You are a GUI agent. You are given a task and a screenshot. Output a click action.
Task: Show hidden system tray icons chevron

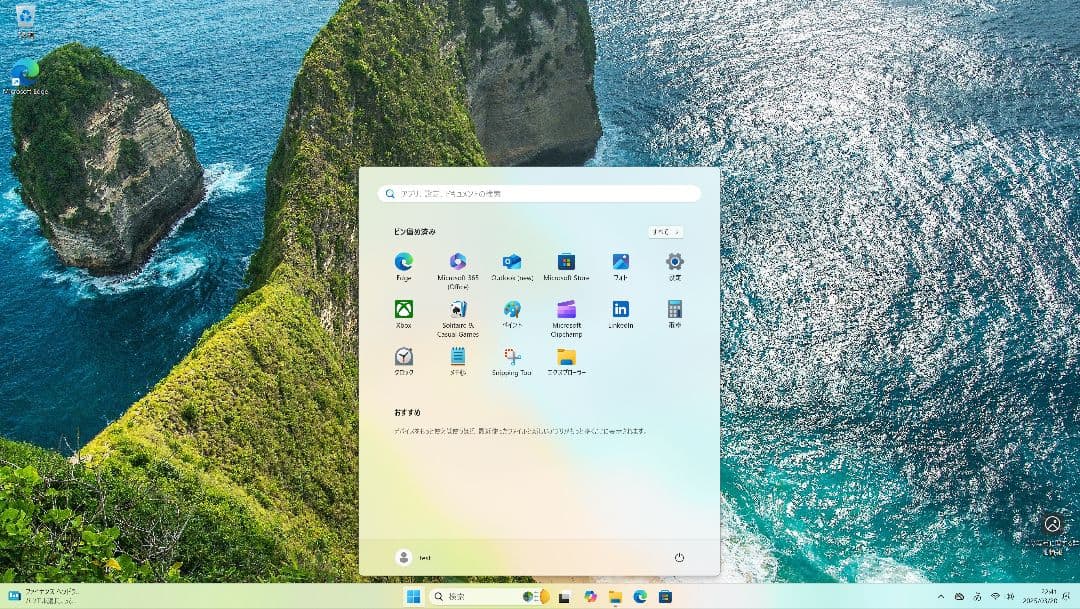click(x=942, y=597)
